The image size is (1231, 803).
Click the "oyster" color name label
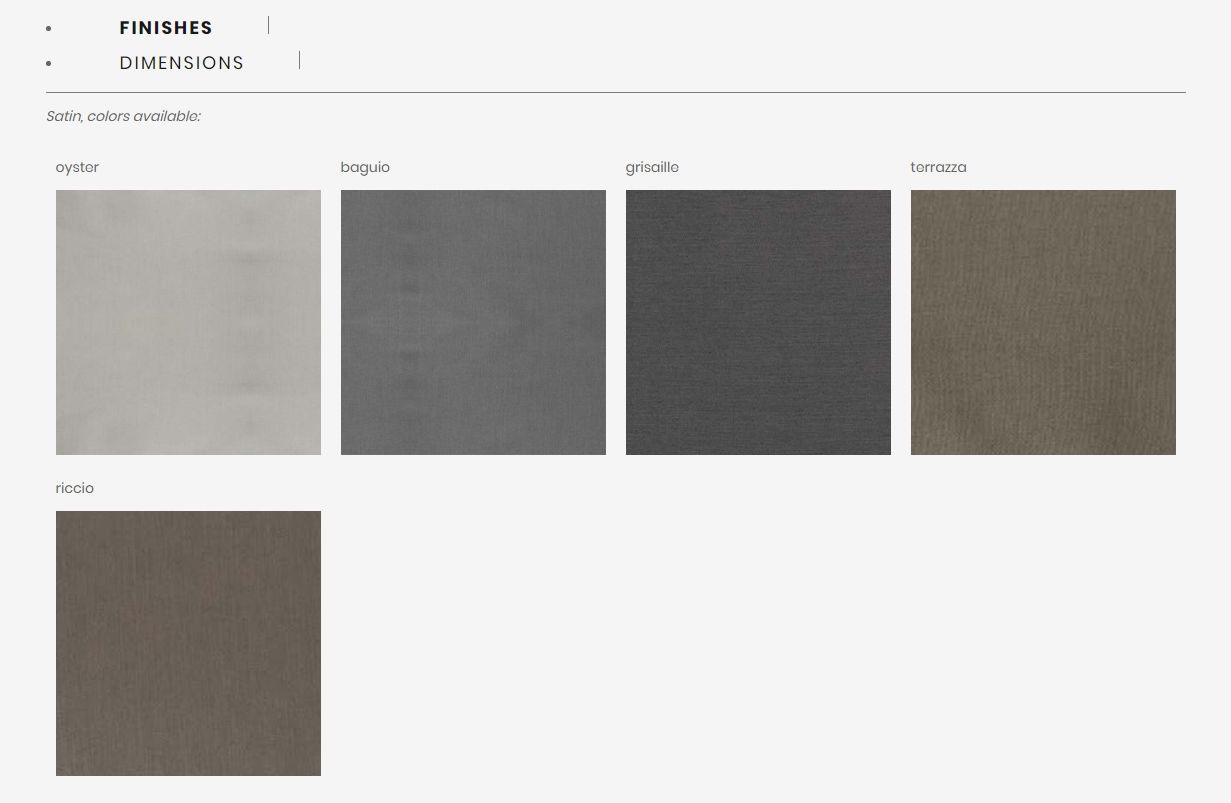tap(77, 167)
